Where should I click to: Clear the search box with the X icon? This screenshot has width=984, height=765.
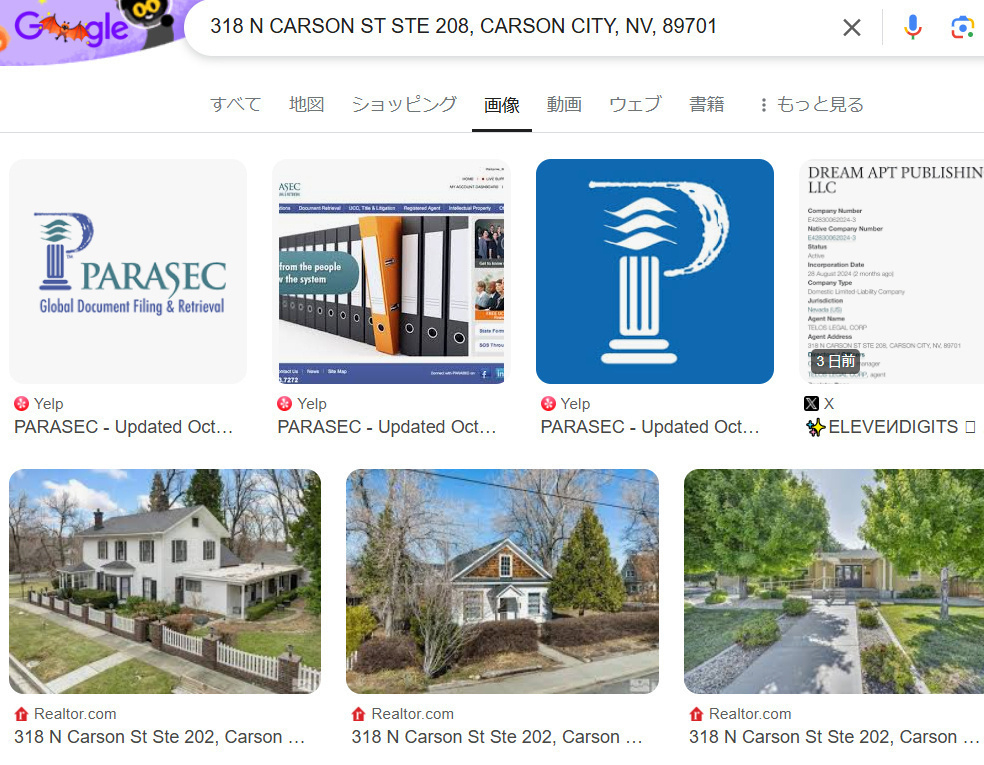coord(851,27)
